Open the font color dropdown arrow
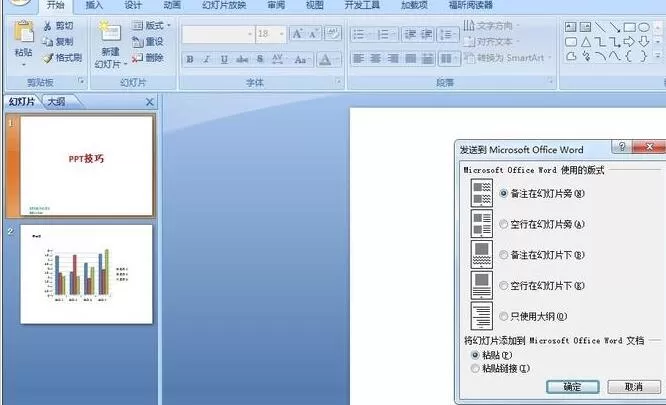This screenshot has width=666, height=405. pos(338,59)
